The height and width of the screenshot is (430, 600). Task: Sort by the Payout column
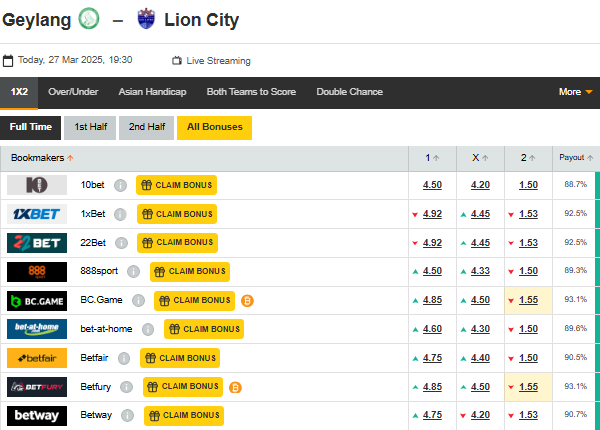(x=576, y=158)
